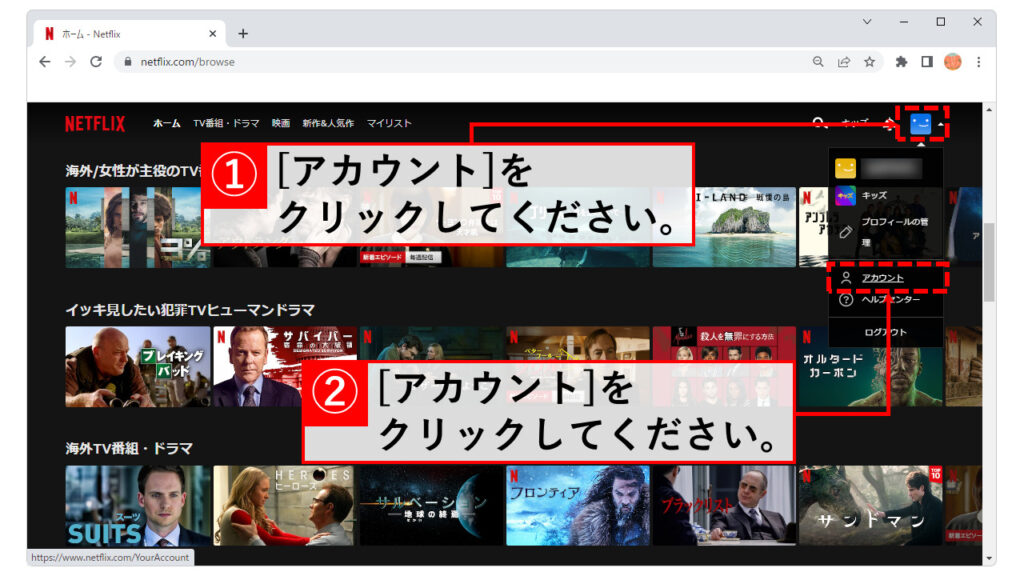Open 新作&人気作 navigation link
Viewport: 1024px width, 576px height.
(x=328, y=124)
